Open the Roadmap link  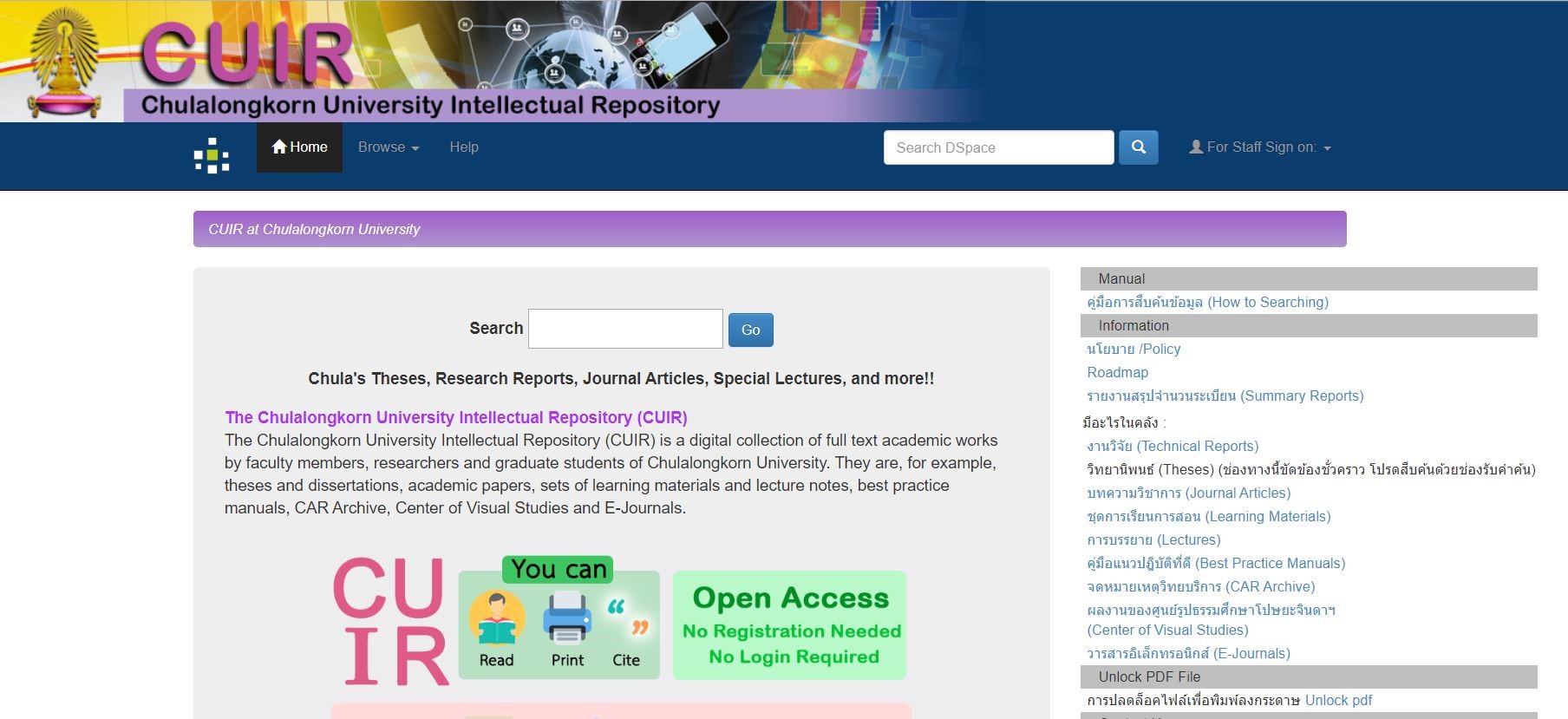click(x=1117, y=372)
